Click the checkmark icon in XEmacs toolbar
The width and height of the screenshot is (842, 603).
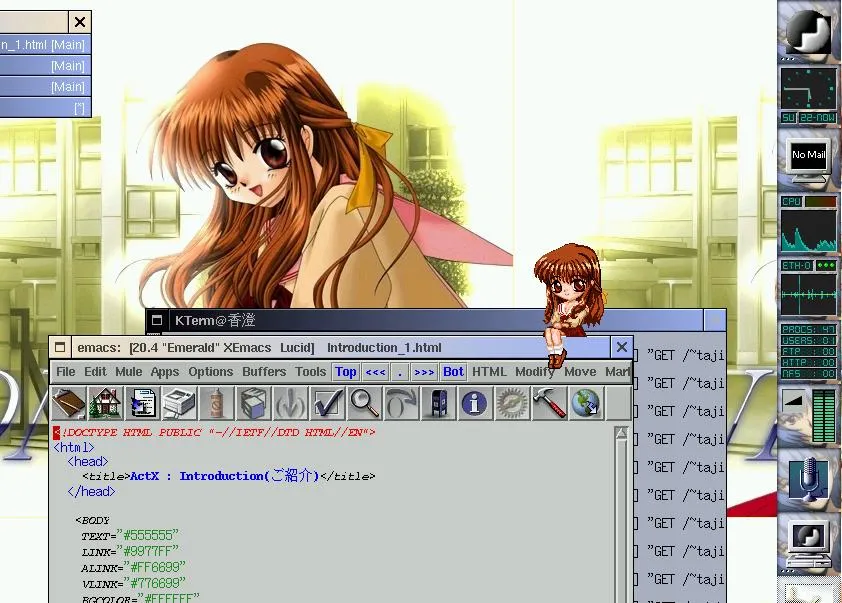click(x=328, y=403)
